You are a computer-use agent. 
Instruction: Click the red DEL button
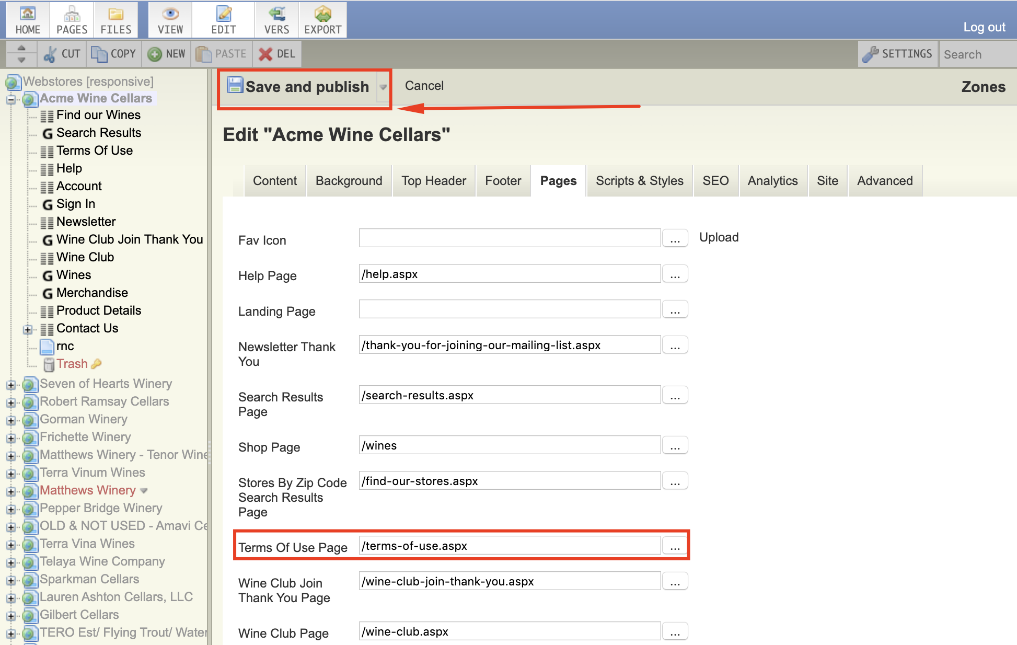click(x=277, y=54)
